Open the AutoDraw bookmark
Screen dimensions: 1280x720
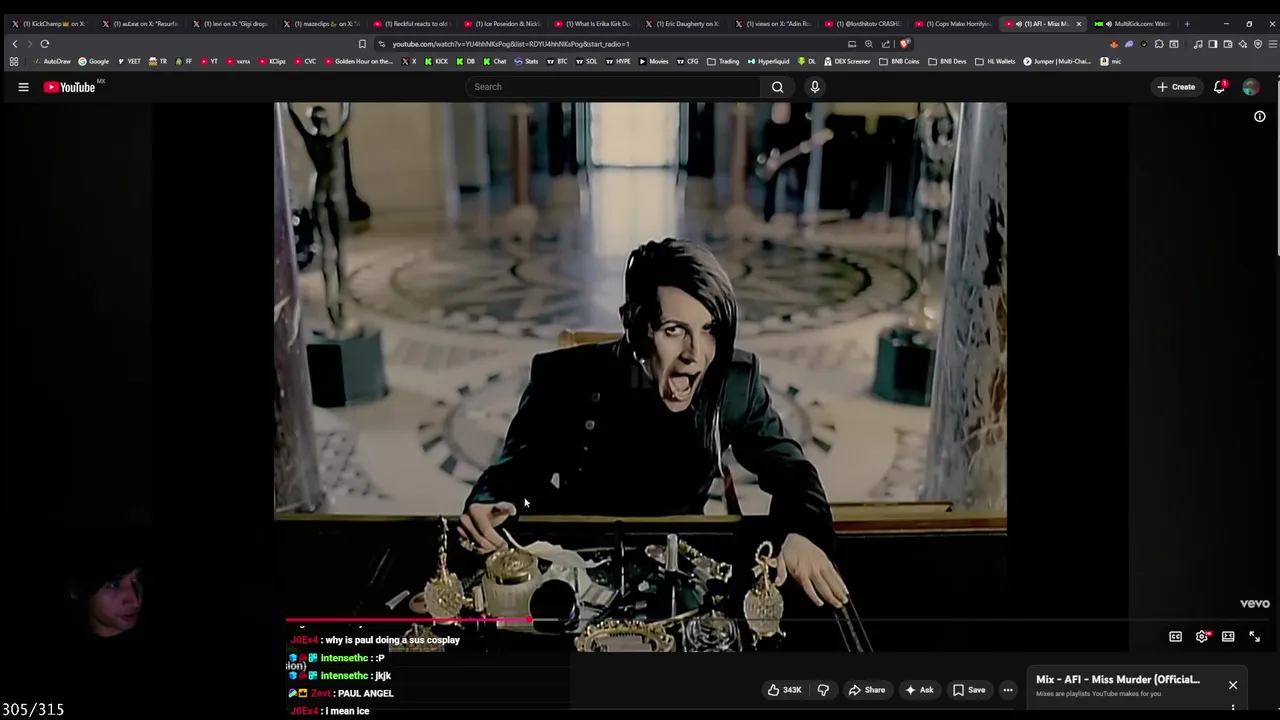pos(50,62)
